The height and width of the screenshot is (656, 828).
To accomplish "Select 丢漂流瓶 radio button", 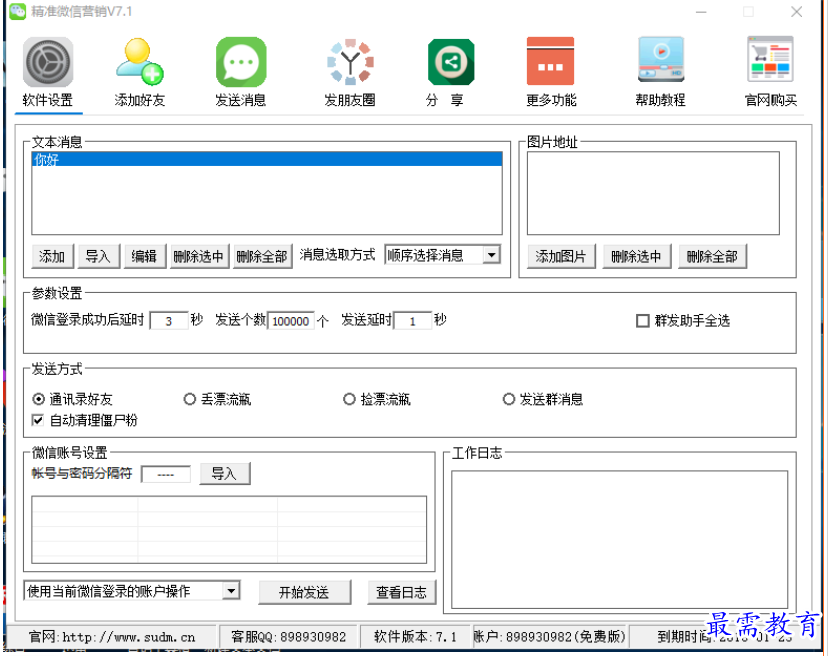I will (190, 399).
